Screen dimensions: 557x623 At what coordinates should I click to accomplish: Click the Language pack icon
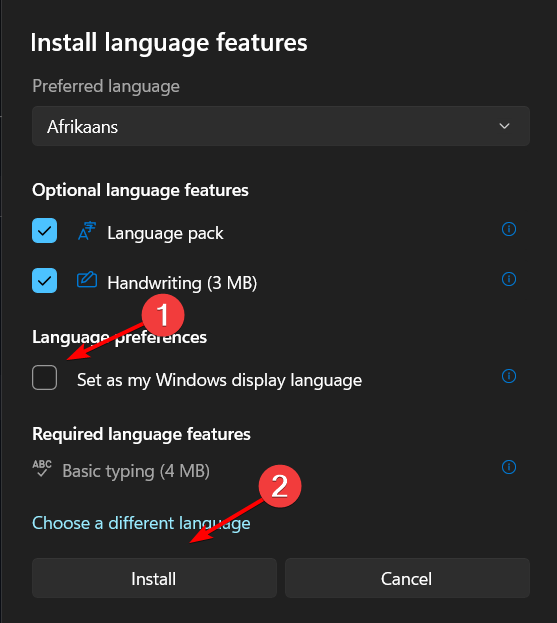(87, 231)
